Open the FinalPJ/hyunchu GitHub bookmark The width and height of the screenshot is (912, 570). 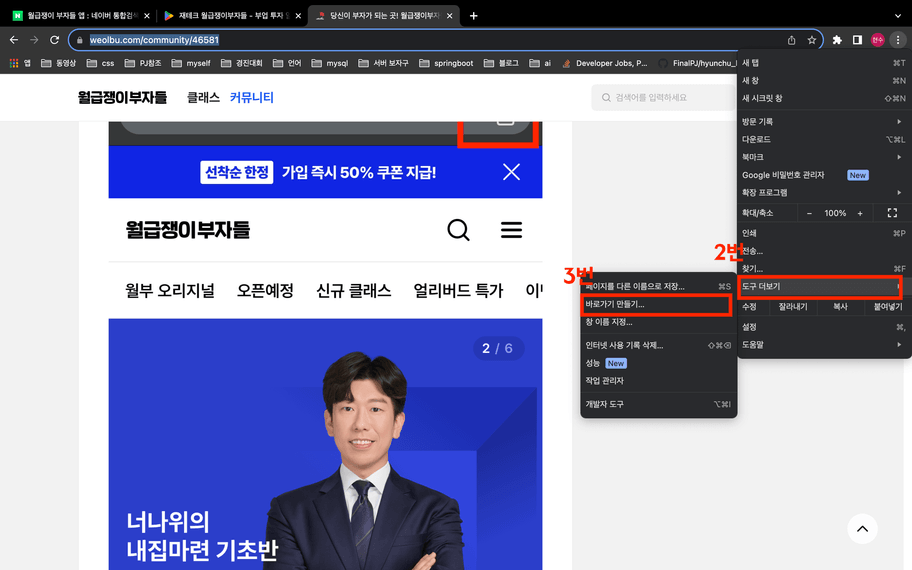click(697, 63)
